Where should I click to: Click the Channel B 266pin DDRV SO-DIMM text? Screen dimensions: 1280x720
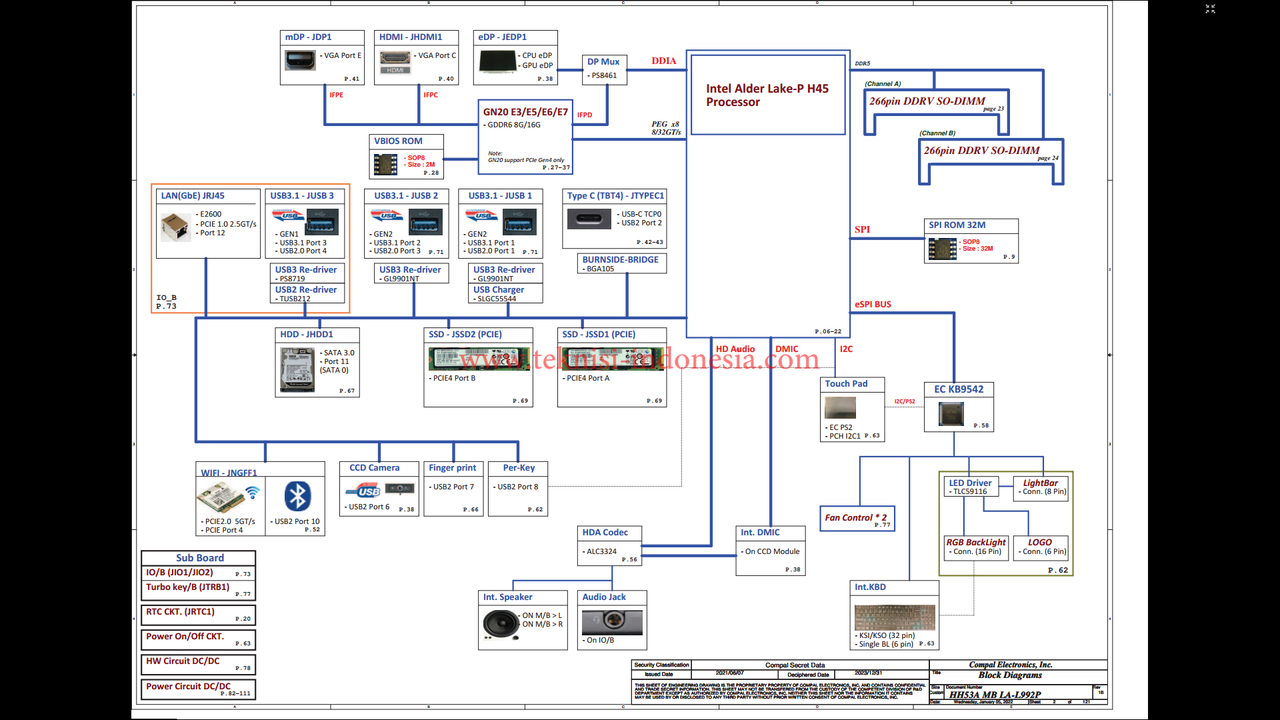(981, 150)
